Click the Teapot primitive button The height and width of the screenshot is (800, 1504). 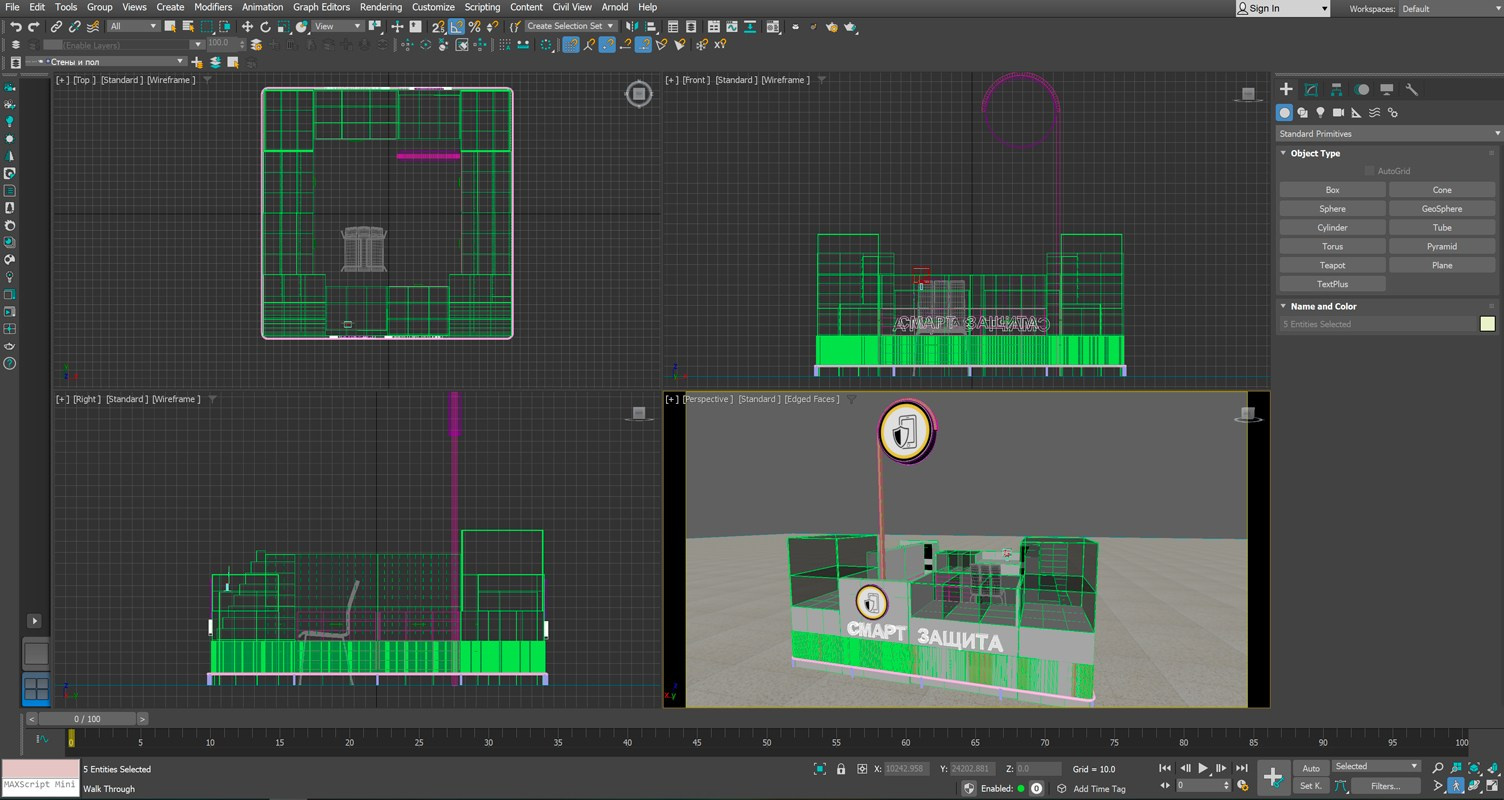pyautogui.click(x=1332, y=266)
